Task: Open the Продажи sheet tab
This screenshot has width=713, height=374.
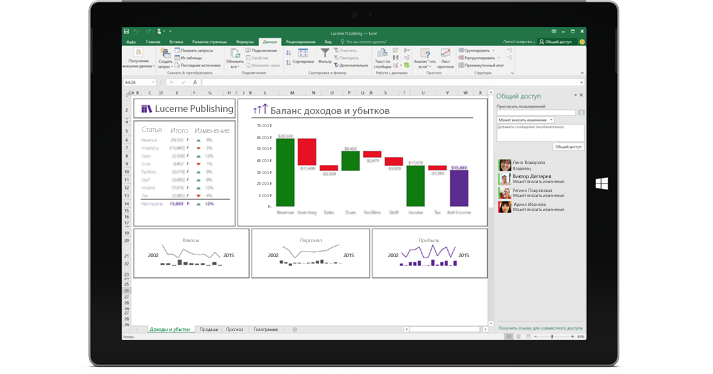Action: [208, 329]
